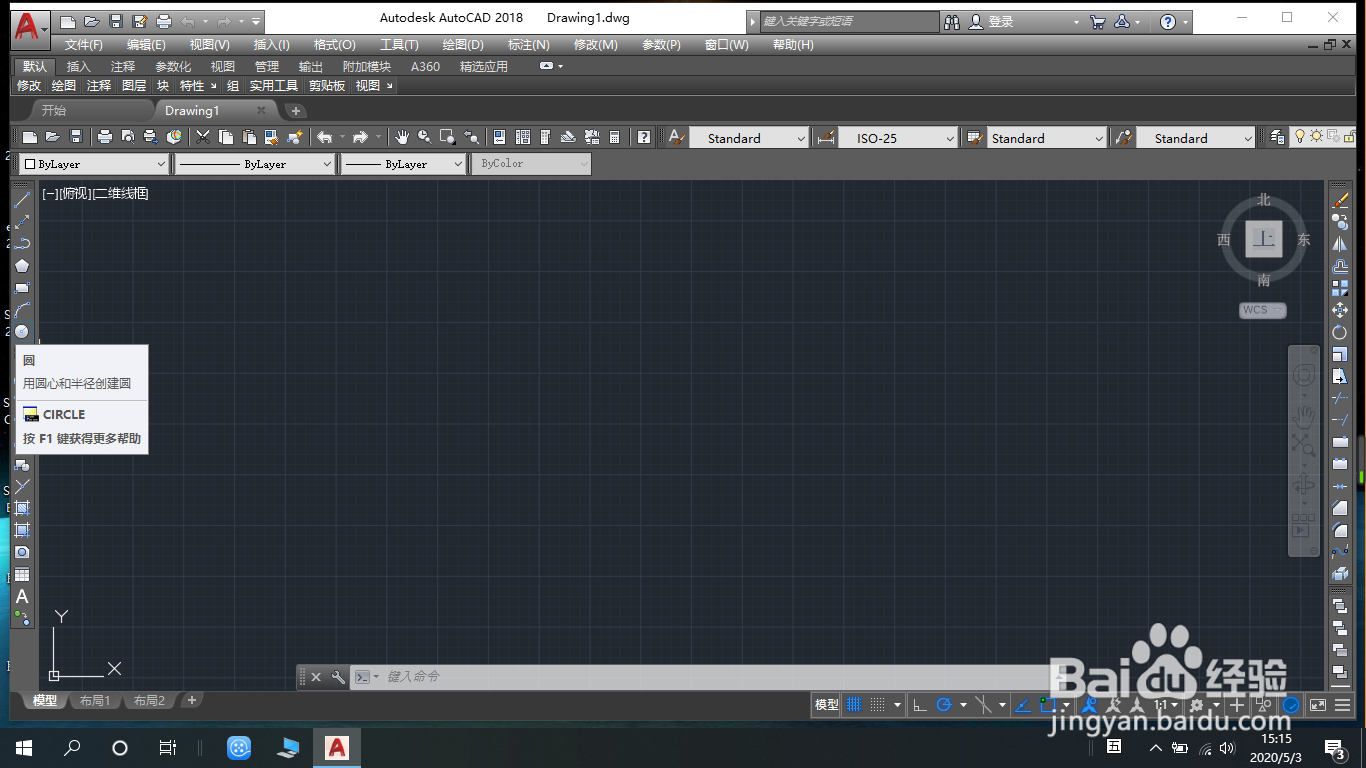The image size is (1366, 768).
Task: Toggle ortho mode in status bar
Action: 920,705
